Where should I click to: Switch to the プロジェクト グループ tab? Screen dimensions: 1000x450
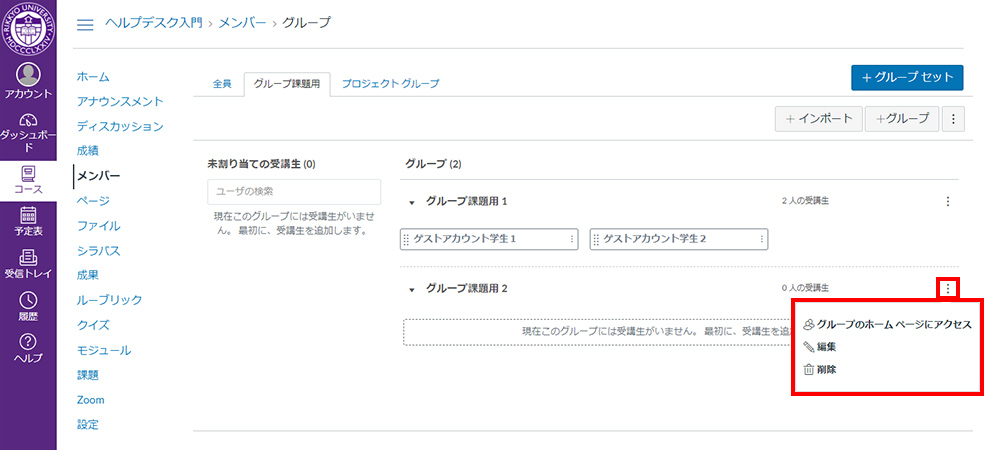(390, 84)
